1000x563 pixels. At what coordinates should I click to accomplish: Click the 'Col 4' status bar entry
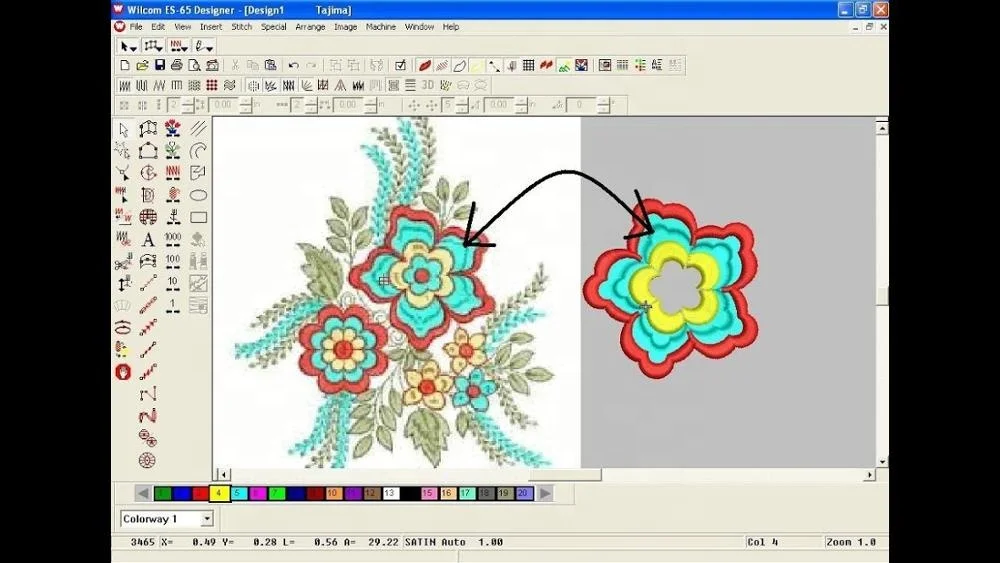point(763,542)
